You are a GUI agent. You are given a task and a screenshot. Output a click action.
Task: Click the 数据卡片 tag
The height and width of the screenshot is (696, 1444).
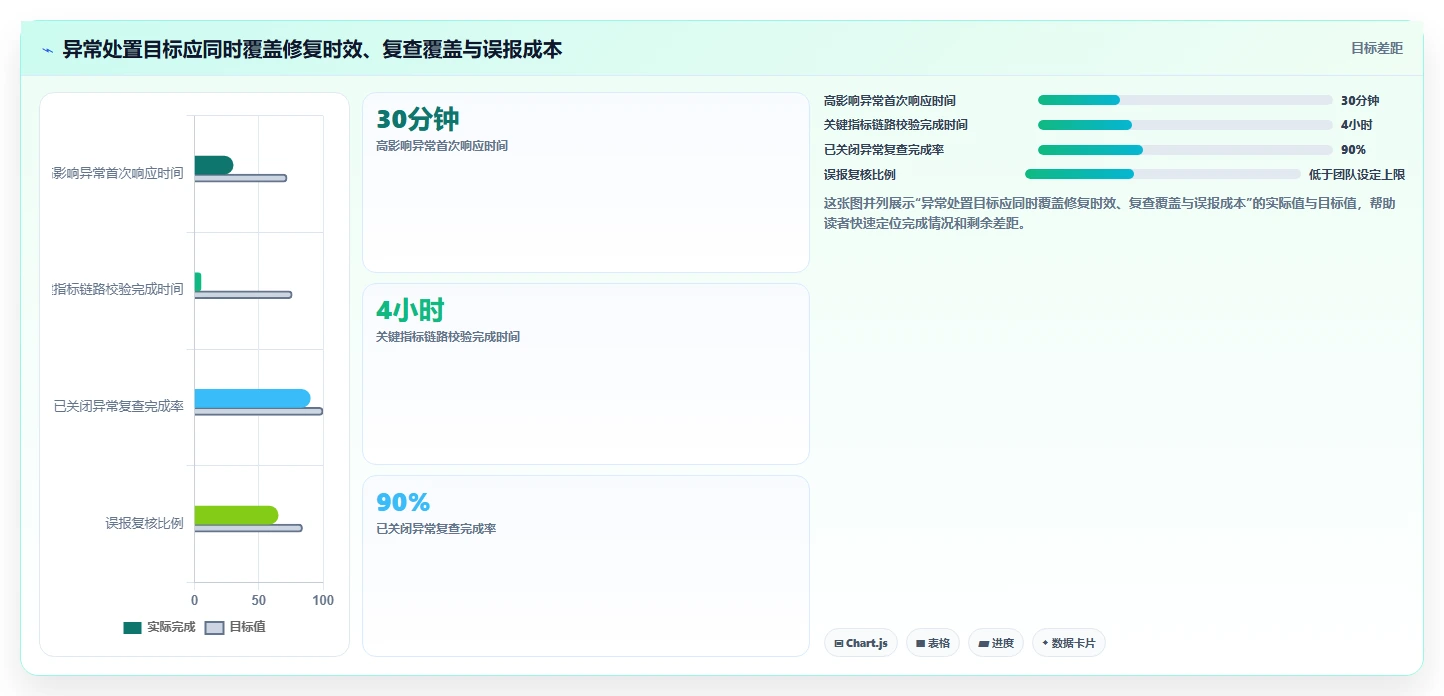click(1069, 643)
